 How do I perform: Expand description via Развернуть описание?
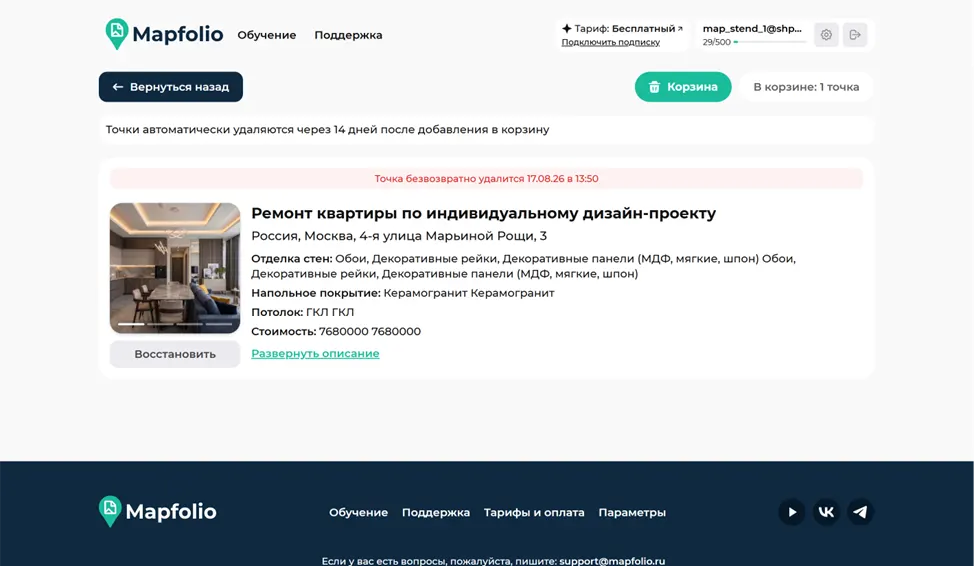(x=315, y=354)
